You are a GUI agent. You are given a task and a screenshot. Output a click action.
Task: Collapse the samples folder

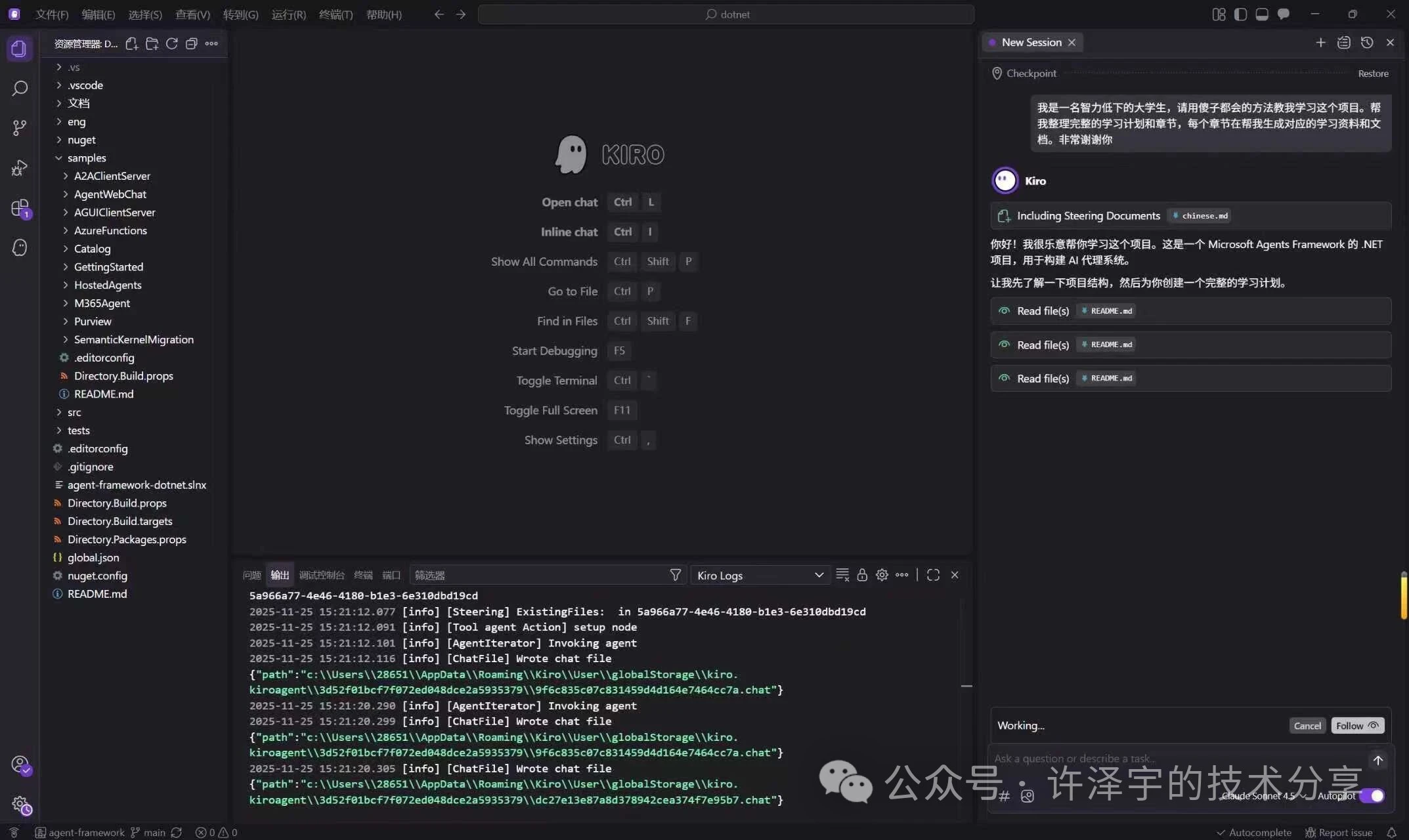[x=86, y=157]
